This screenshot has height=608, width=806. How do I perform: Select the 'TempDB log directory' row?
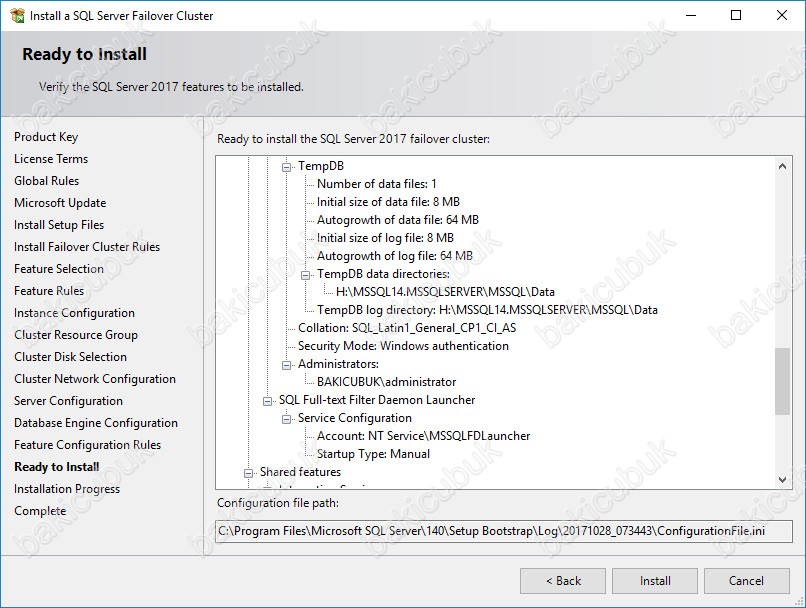pyautogui.click(x=487, y=310)
